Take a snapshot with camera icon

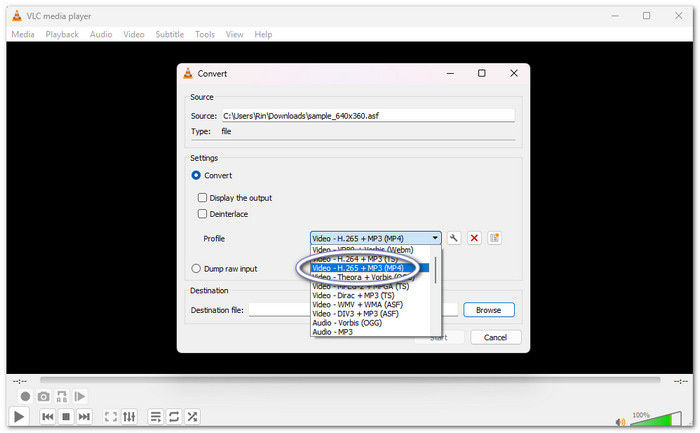43,396
